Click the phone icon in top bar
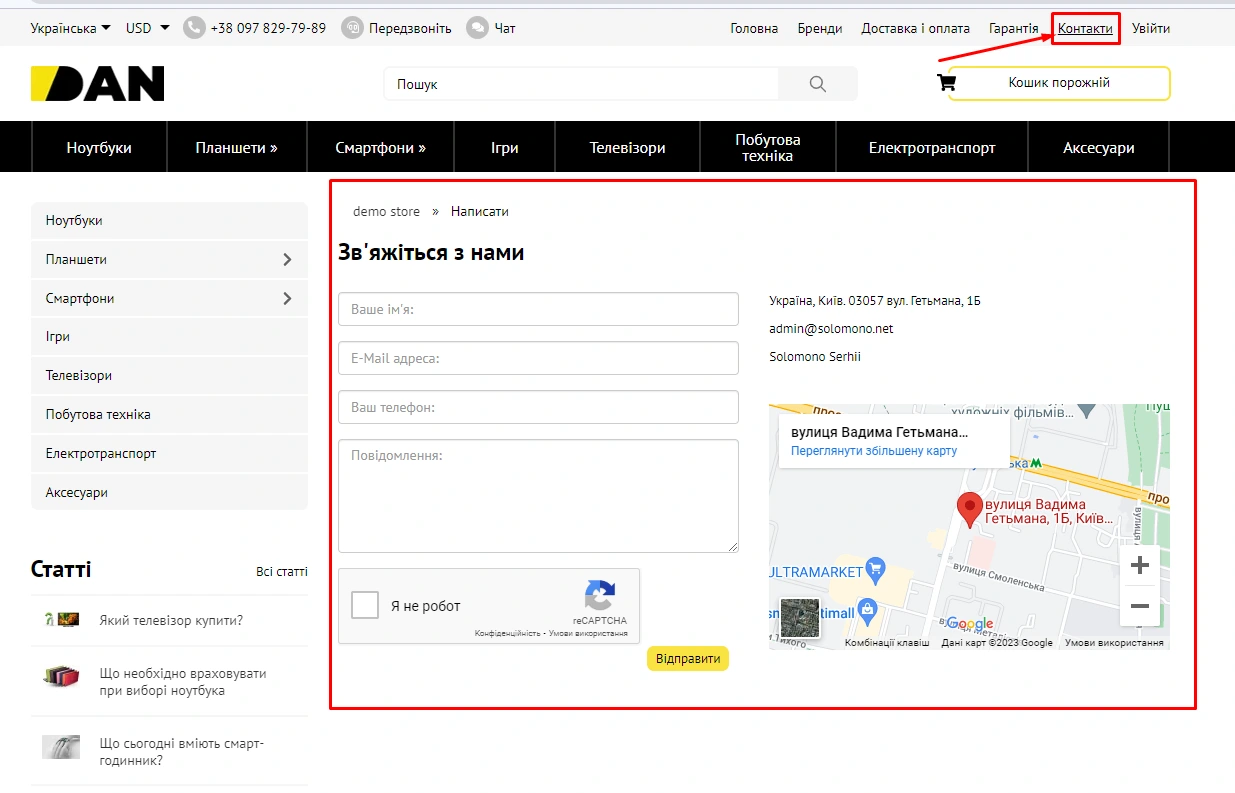Viewport: 1235px width, 793px height. pyautogui.click(x=194, y=28)
